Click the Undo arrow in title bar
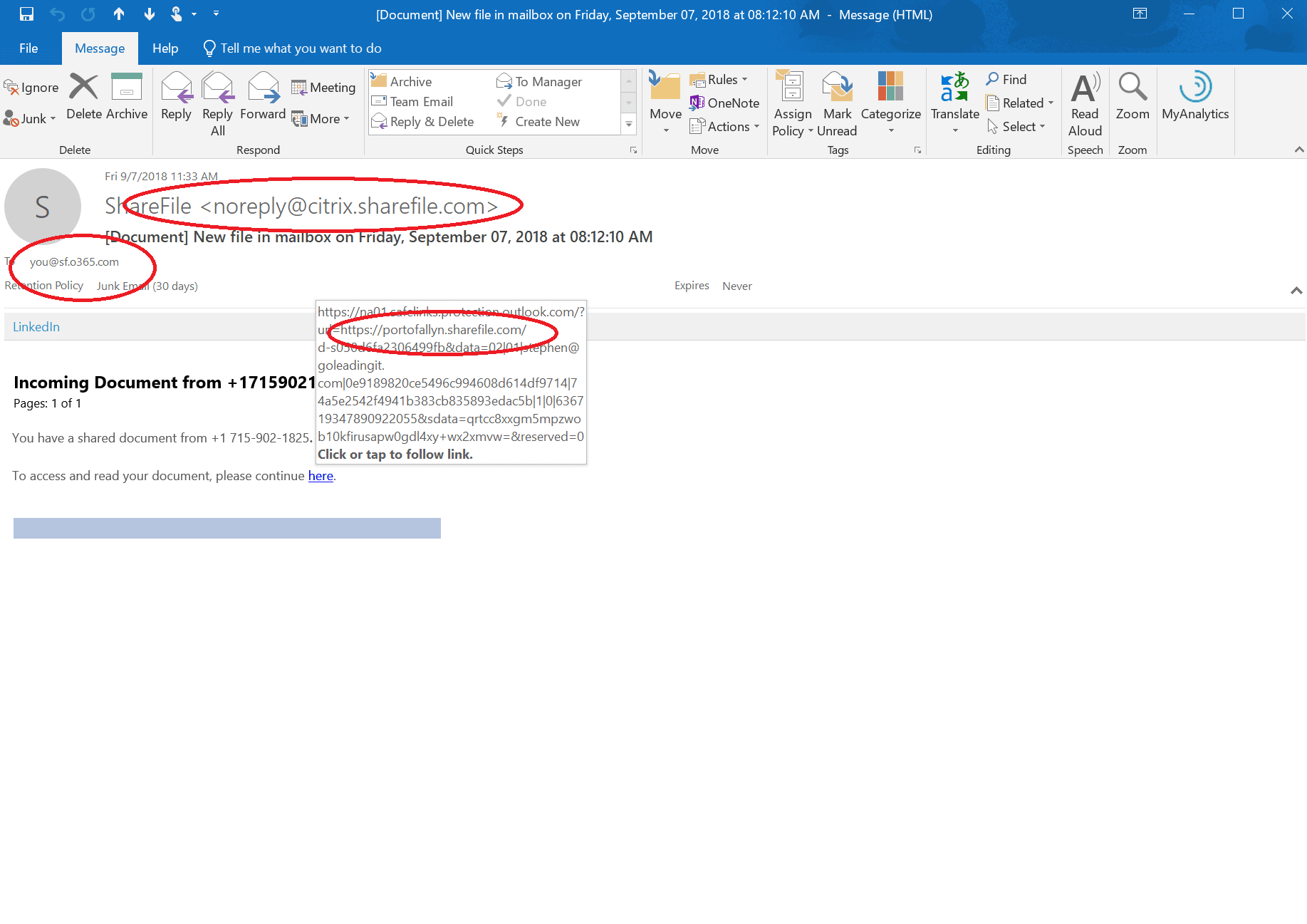 [58, 14]
